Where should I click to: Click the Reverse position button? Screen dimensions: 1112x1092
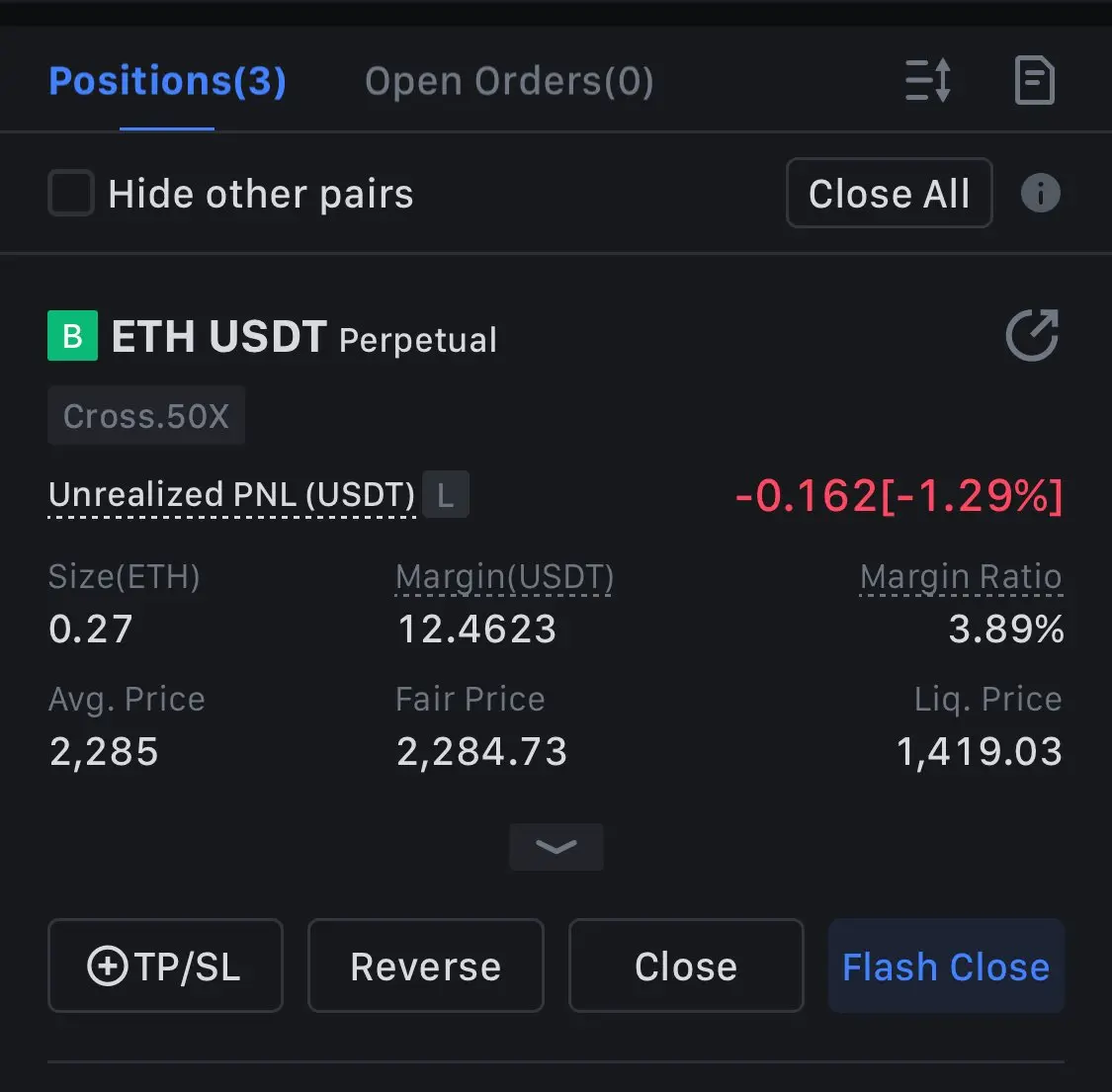click(425, 966)
